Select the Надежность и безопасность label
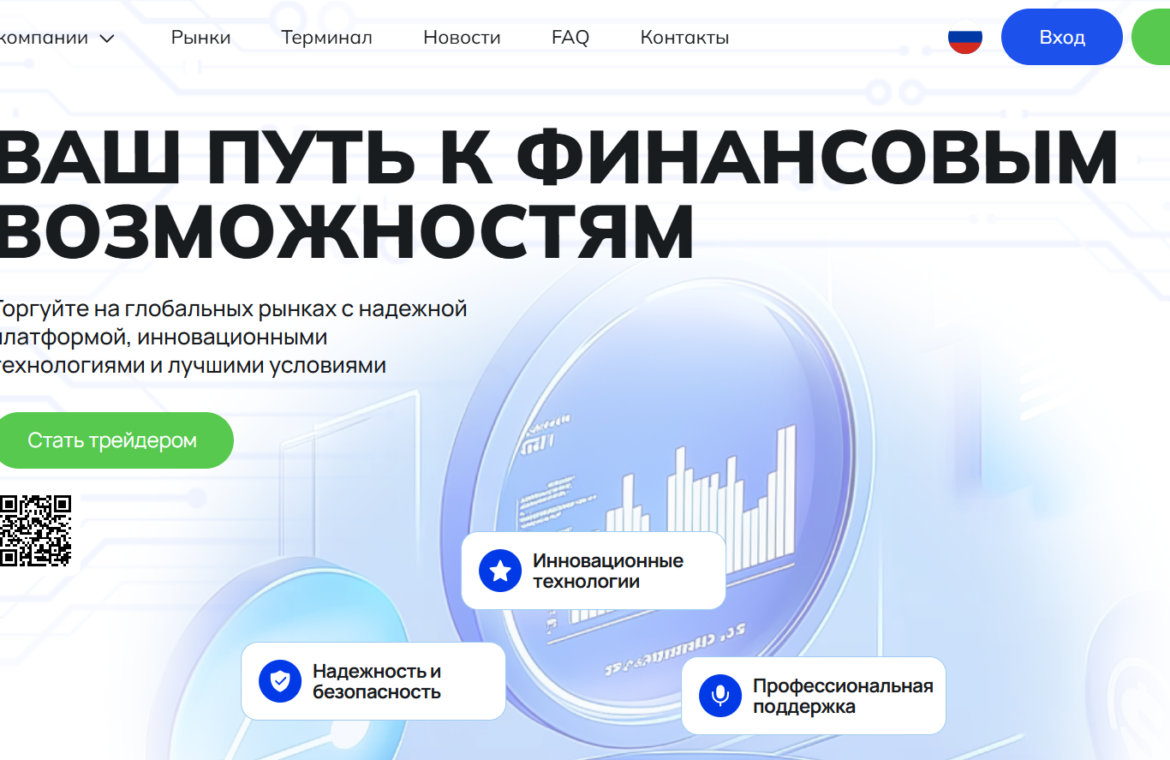Screen dimensions: 1170x760 click(377, 681)
